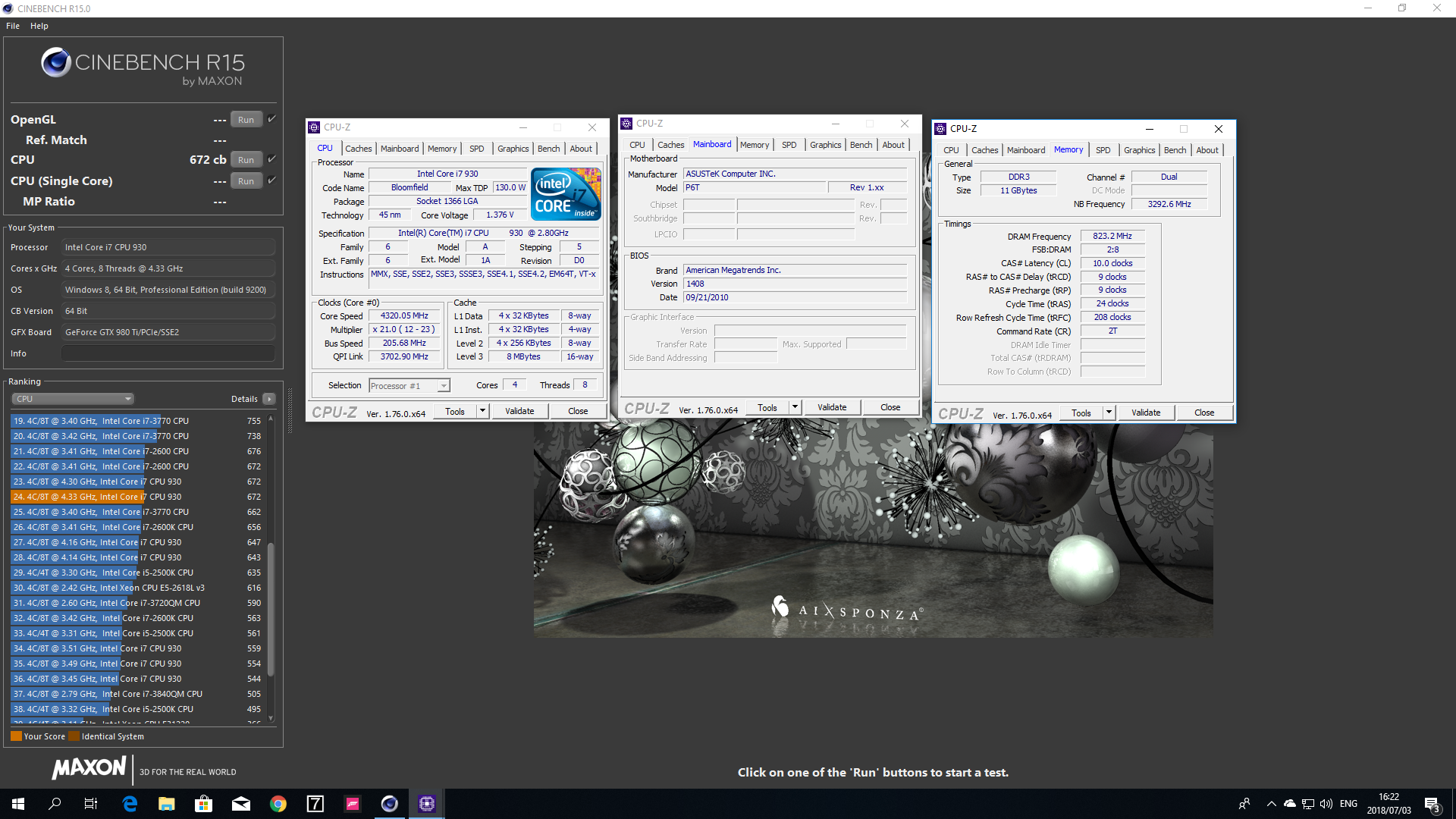The image size is (1456, 819).
Task: Toggle OpenGL test checkbox
Action: coord(271,119)
